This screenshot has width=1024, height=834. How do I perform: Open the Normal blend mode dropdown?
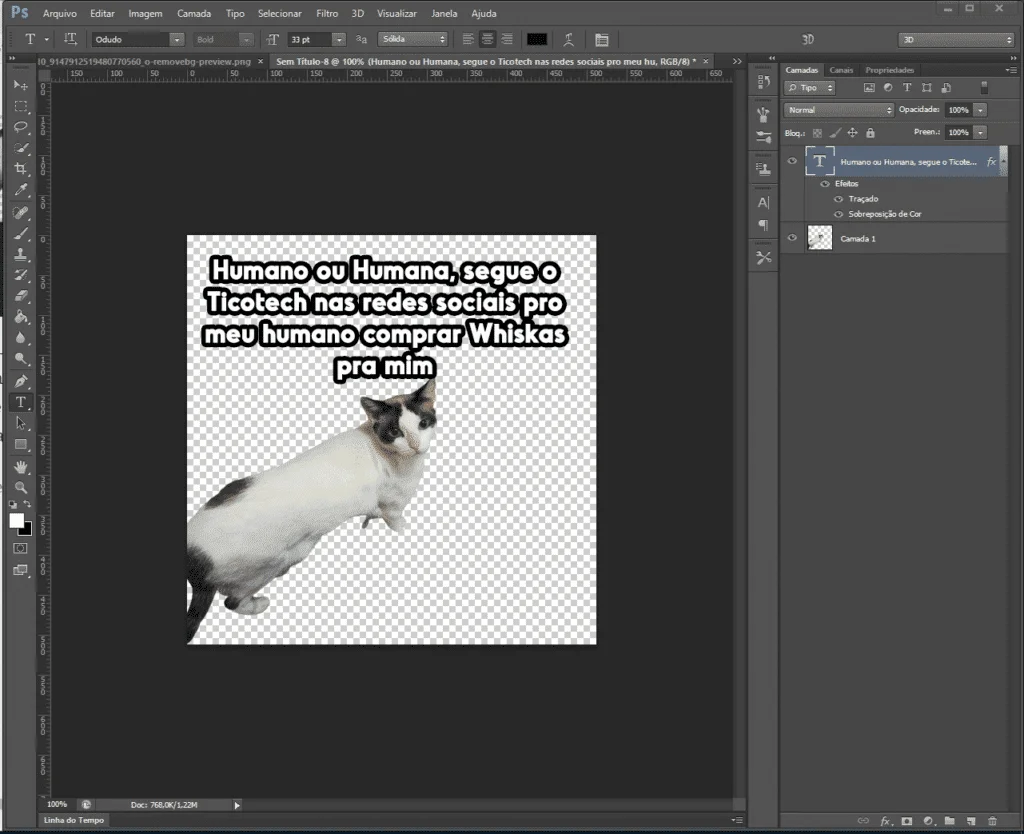click(839, 110)
